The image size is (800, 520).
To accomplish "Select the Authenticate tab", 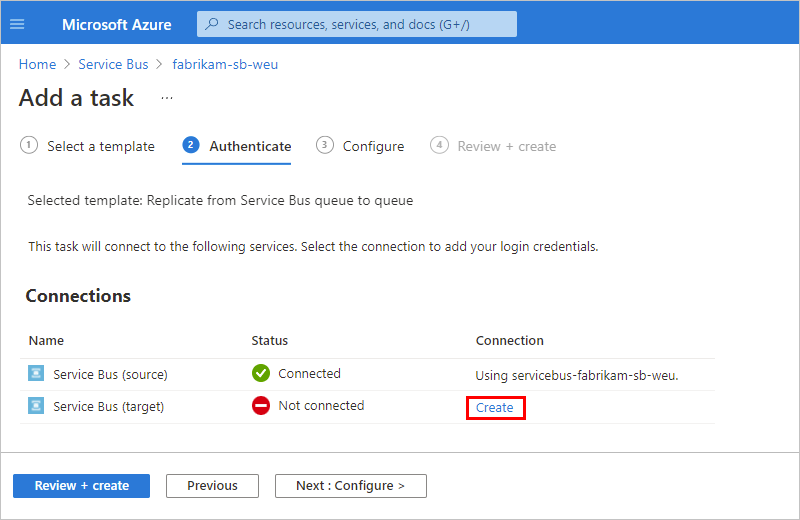I will [x=250, y=146].
